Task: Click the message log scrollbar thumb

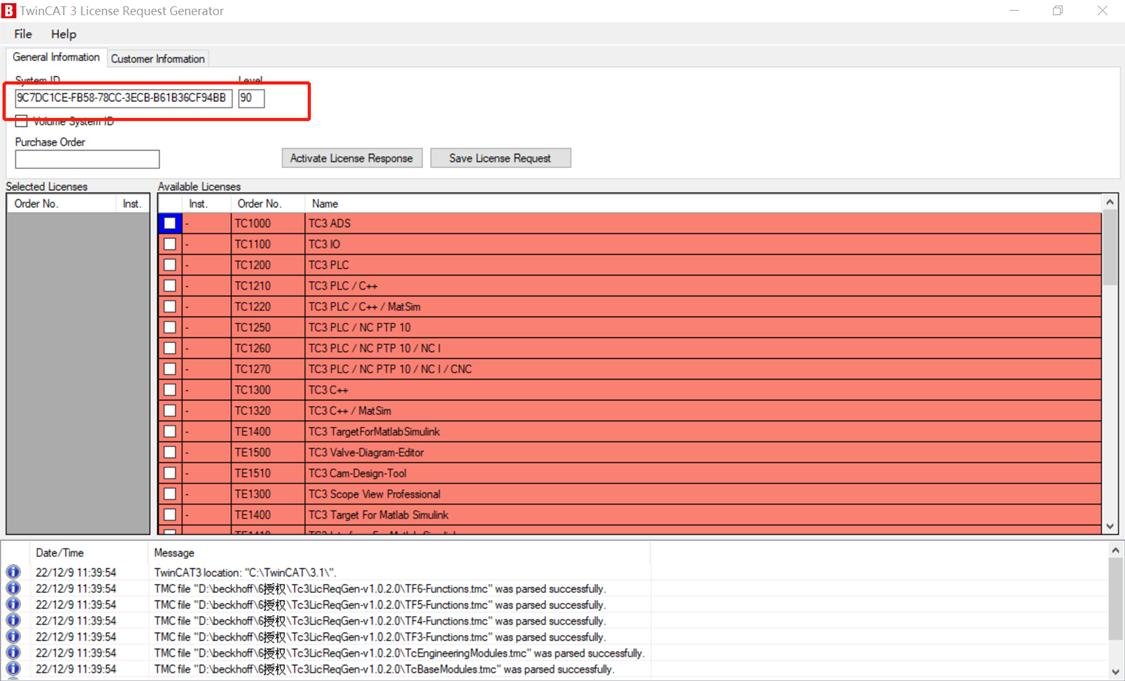Action: point(1115,599)
